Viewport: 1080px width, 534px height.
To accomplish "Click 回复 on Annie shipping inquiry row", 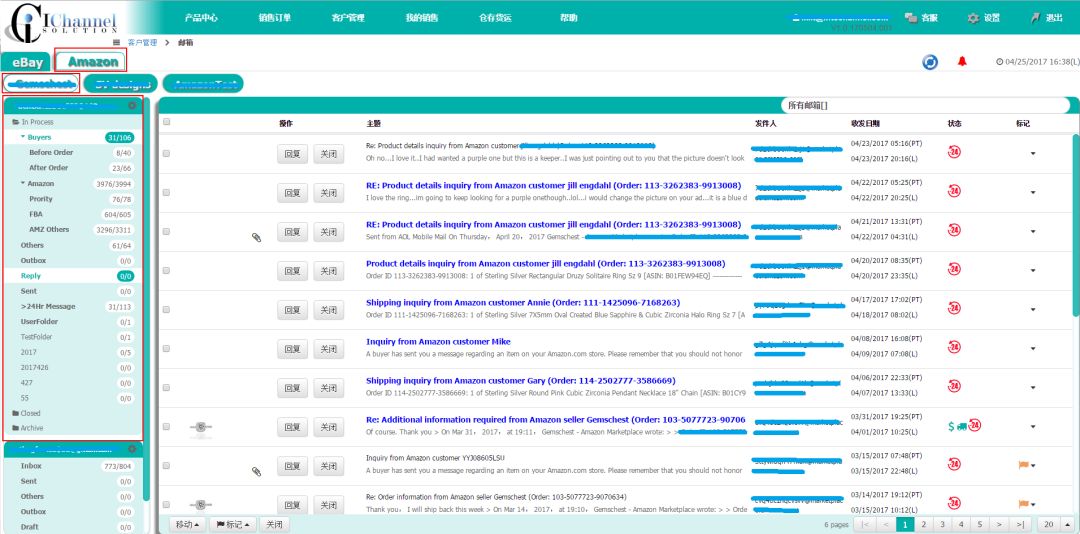I will tap(292, 309).
